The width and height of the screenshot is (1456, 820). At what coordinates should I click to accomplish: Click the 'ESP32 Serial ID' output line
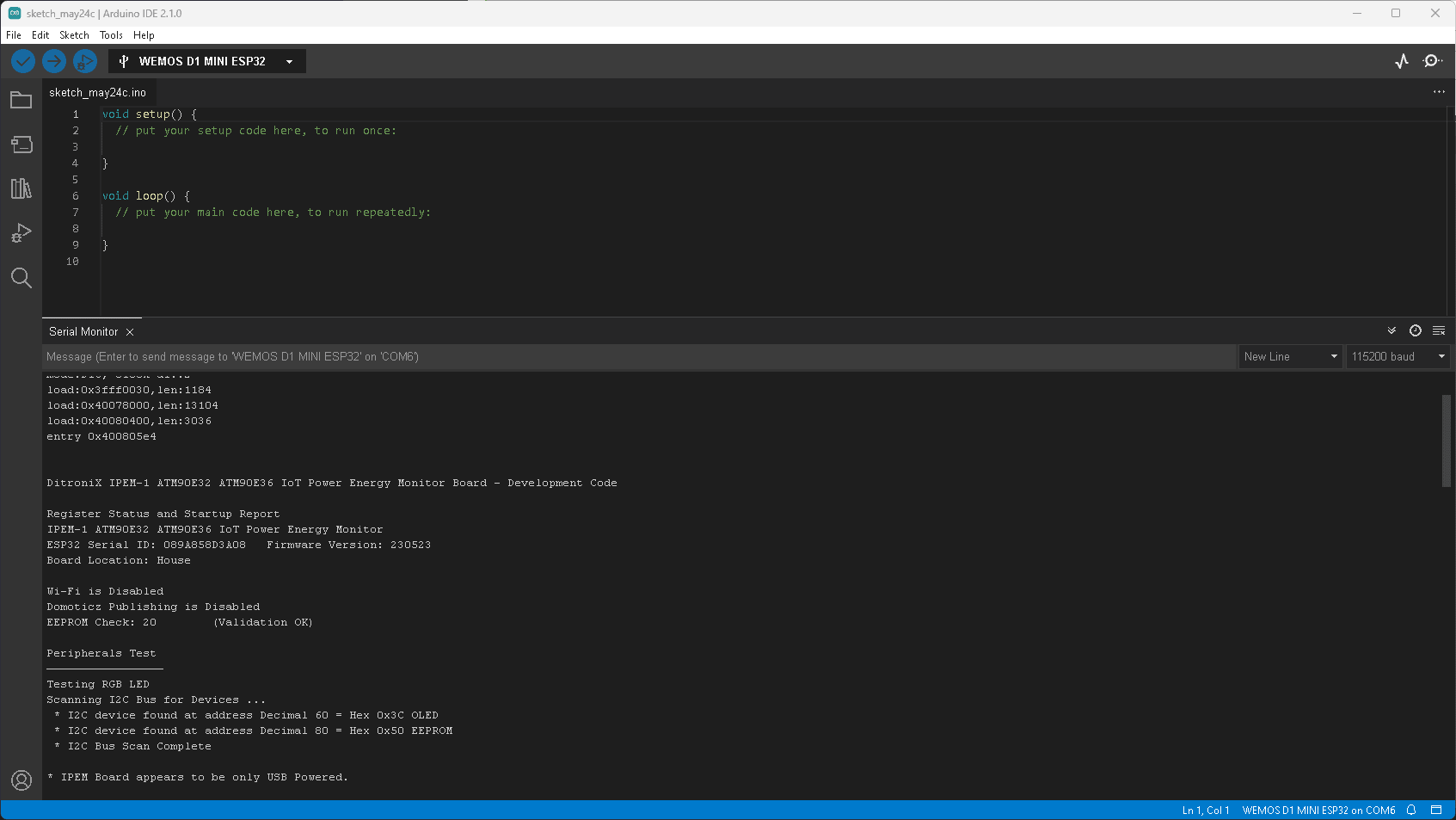coord(239,545)
